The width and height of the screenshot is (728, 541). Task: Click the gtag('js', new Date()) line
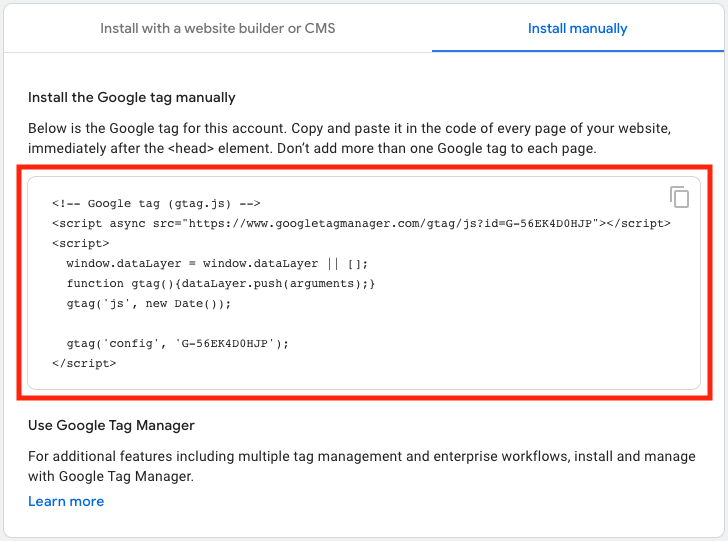pos(149,303)
